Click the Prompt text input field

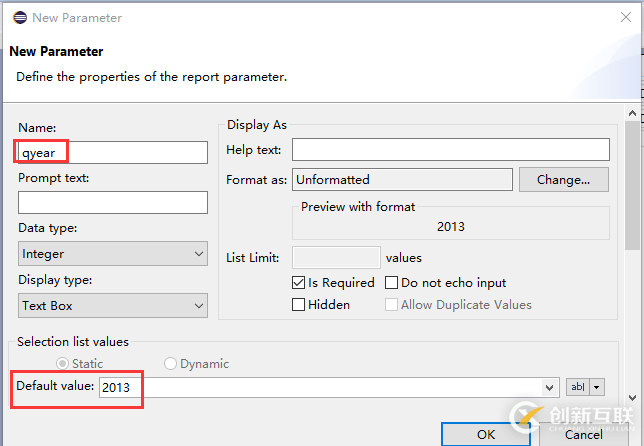[113, 202]
